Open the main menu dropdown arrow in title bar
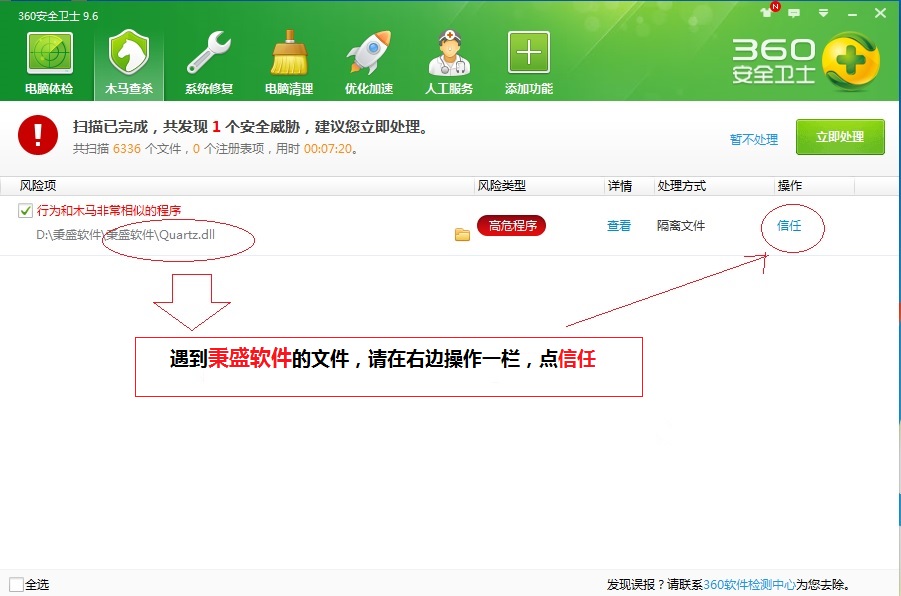 tap(823, 13)
